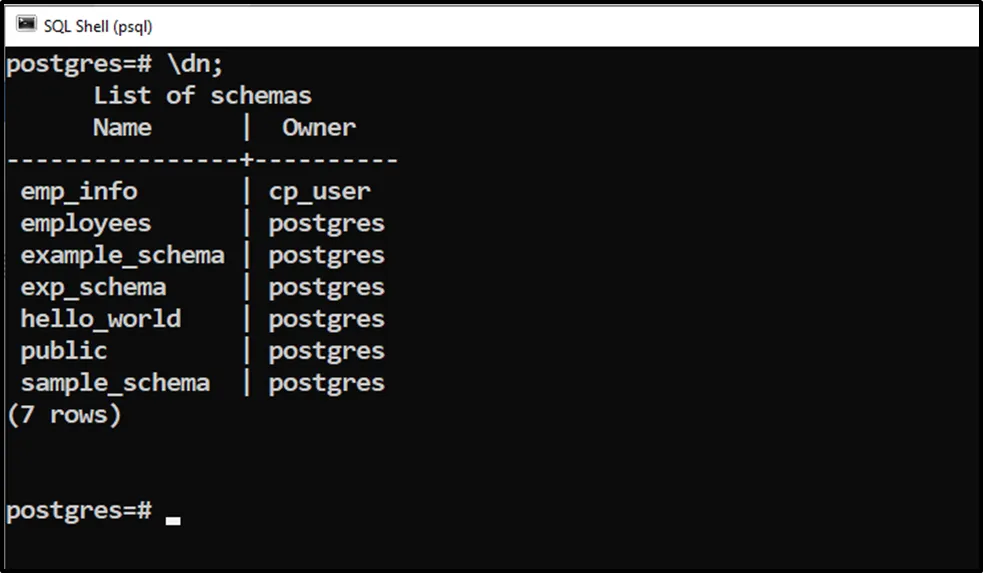Select the employees schema name
Viewport: 983px width, 573px height.
coord(86,224)
